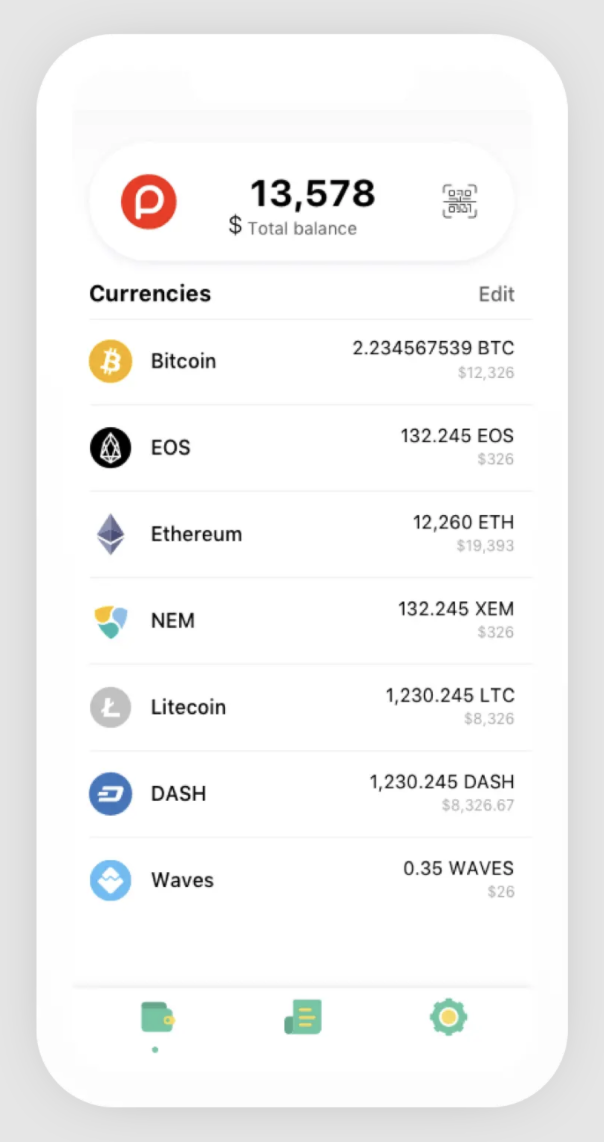Tap the Ethereum diamond icon
This screenshot has height=1142, width=604.
[110, 534]
